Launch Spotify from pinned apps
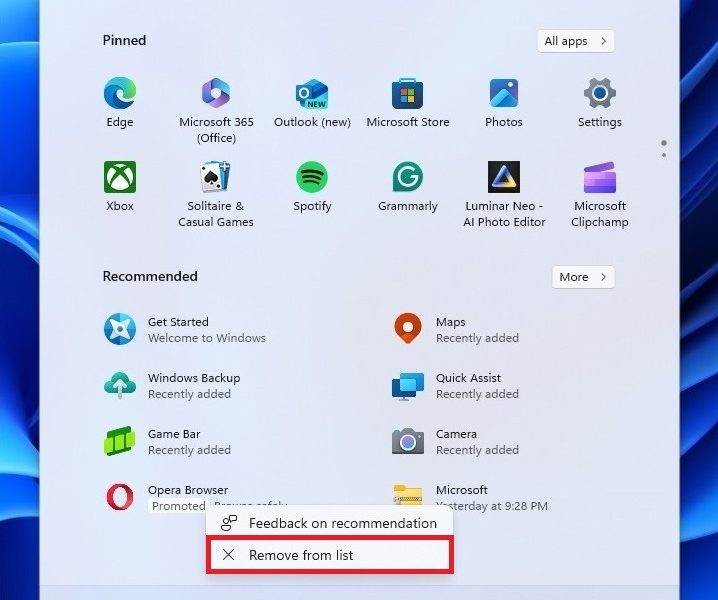The height and width of the screenshot is (600, 718). pyautogui.click(x=312, y=177)
